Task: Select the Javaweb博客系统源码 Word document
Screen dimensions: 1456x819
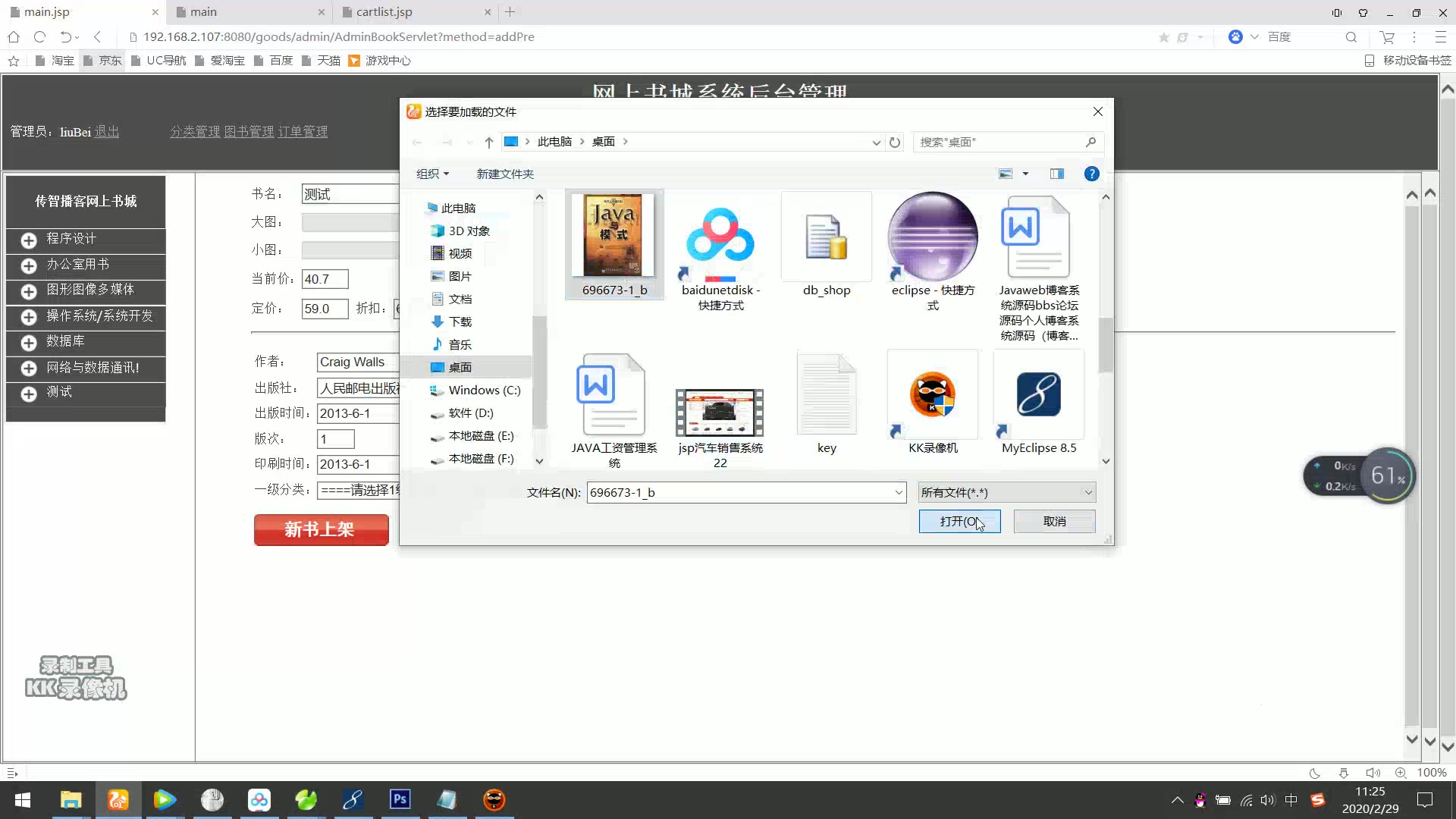Action: coord(1039,267)
